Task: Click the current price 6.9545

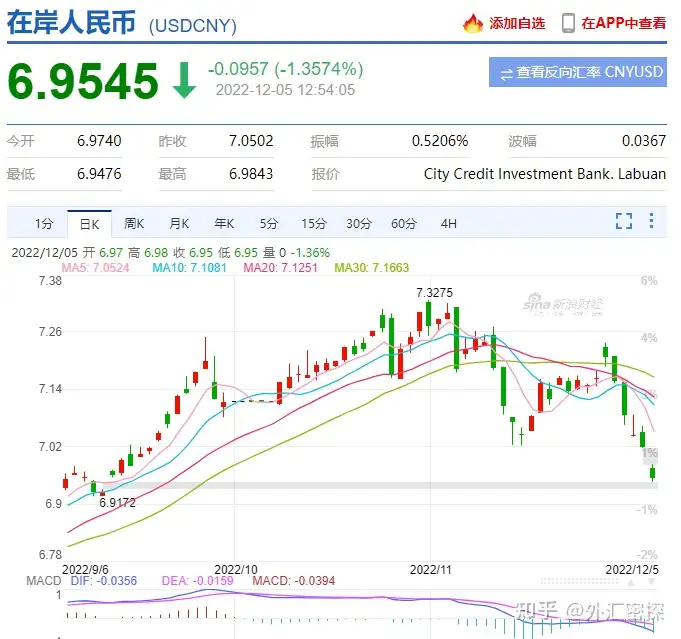Action: (x=83, y=81)
